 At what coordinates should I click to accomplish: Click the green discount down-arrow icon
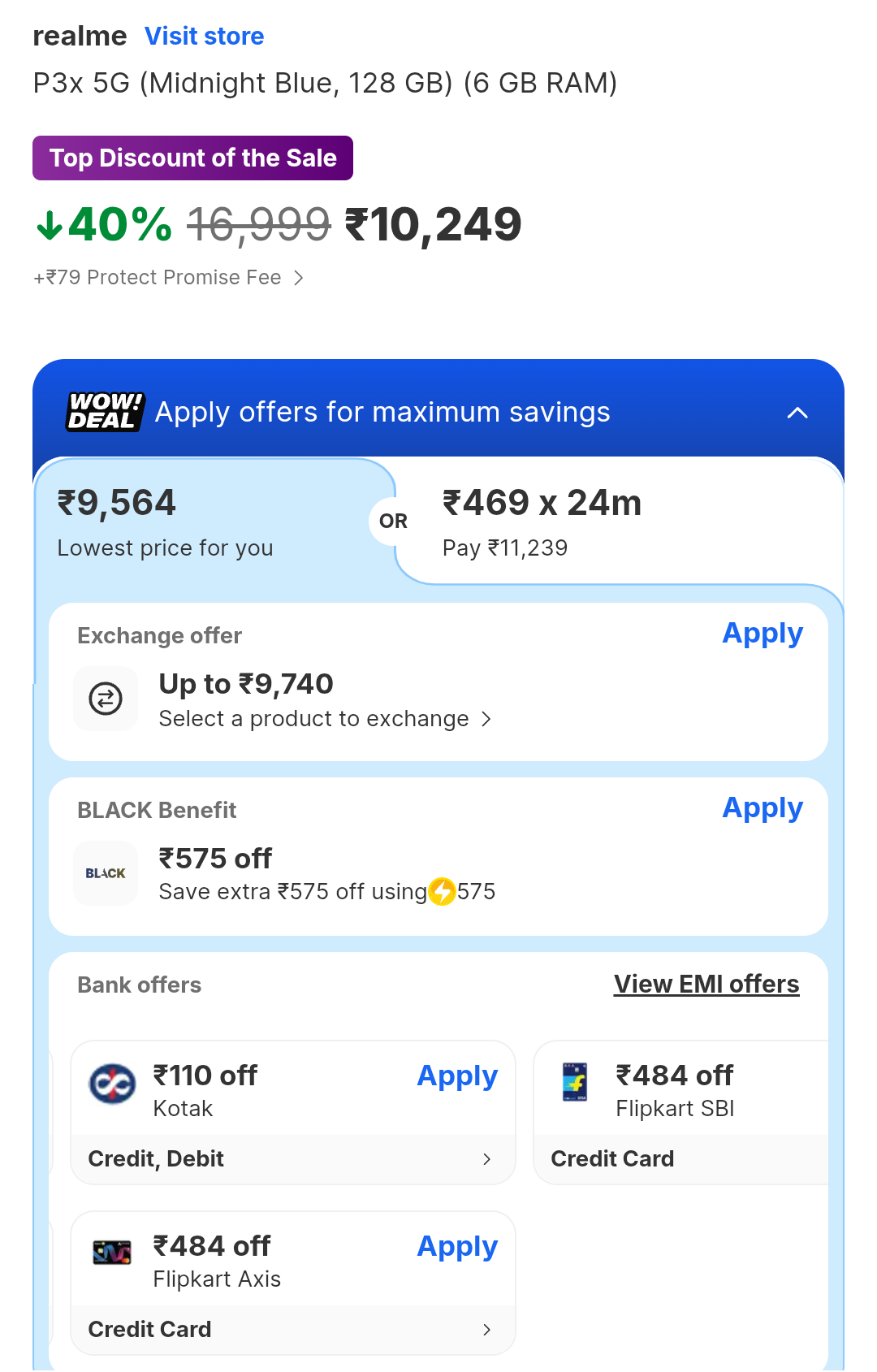click(x=49, y=225)
